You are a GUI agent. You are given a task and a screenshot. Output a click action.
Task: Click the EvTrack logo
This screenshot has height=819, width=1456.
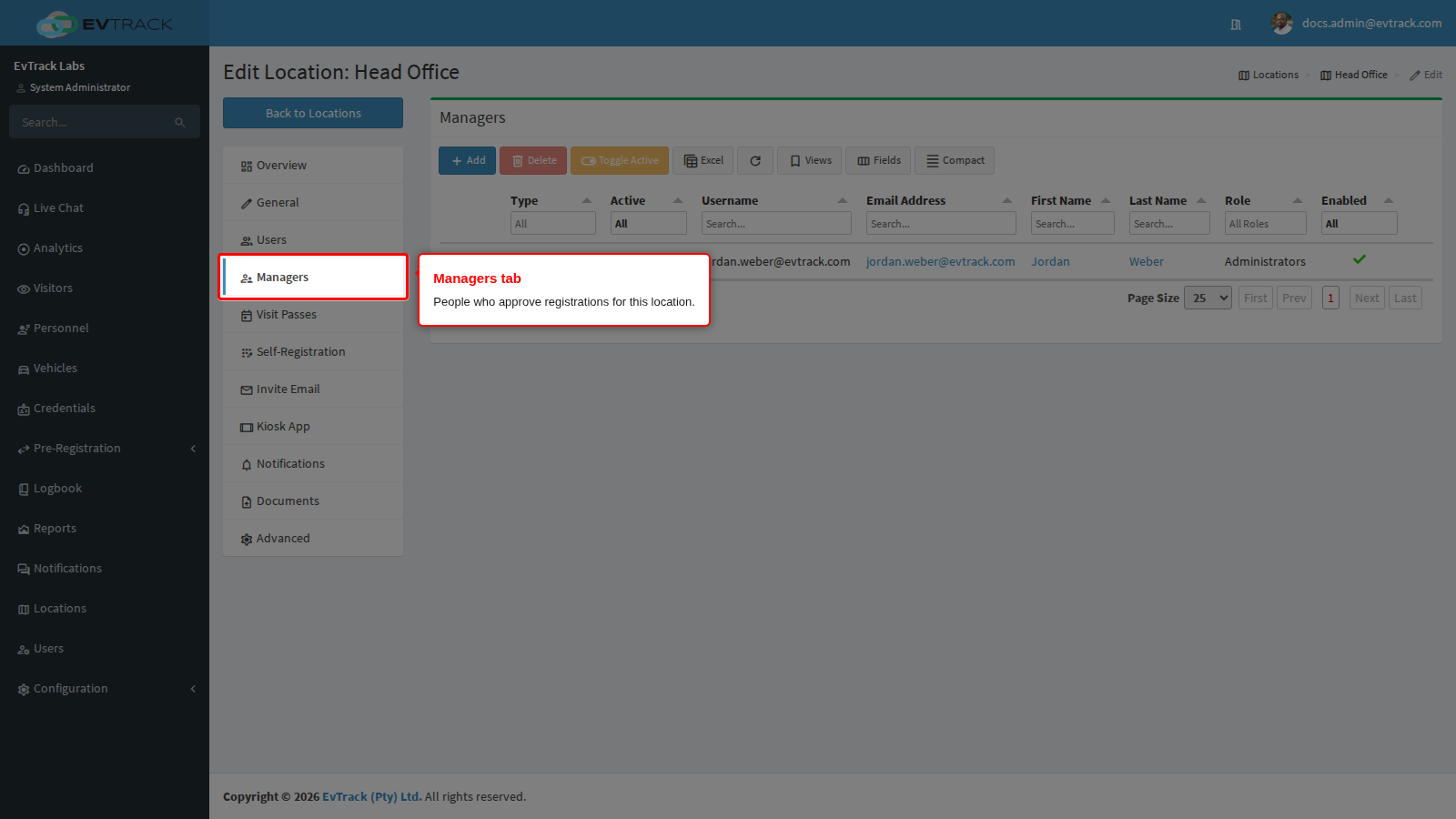[105, 24]
